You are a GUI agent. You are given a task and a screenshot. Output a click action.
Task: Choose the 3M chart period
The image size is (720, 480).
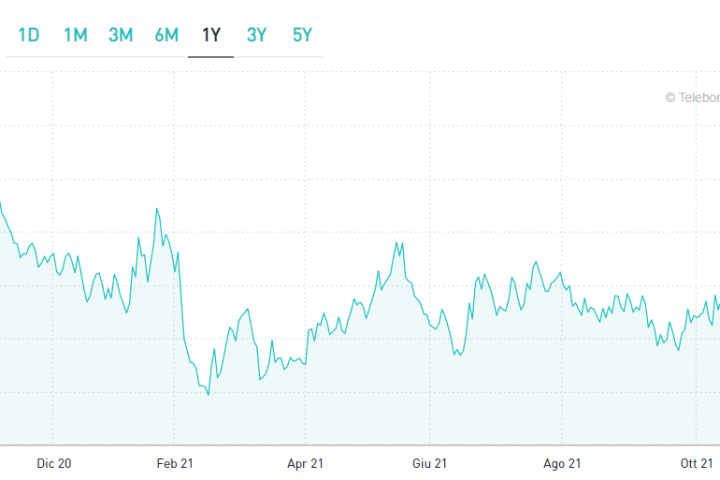pyautogui.click(x=120, y=35)
